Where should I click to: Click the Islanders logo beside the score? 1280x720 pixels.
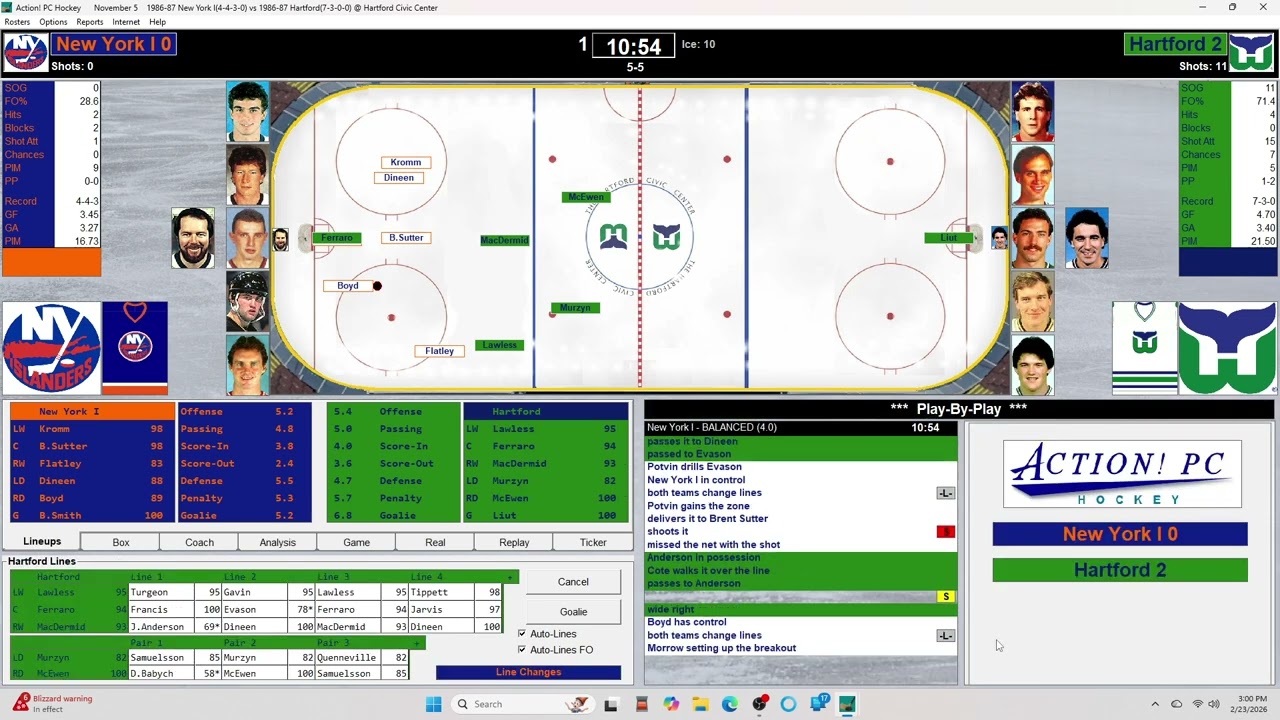click(x=26, y=52)
